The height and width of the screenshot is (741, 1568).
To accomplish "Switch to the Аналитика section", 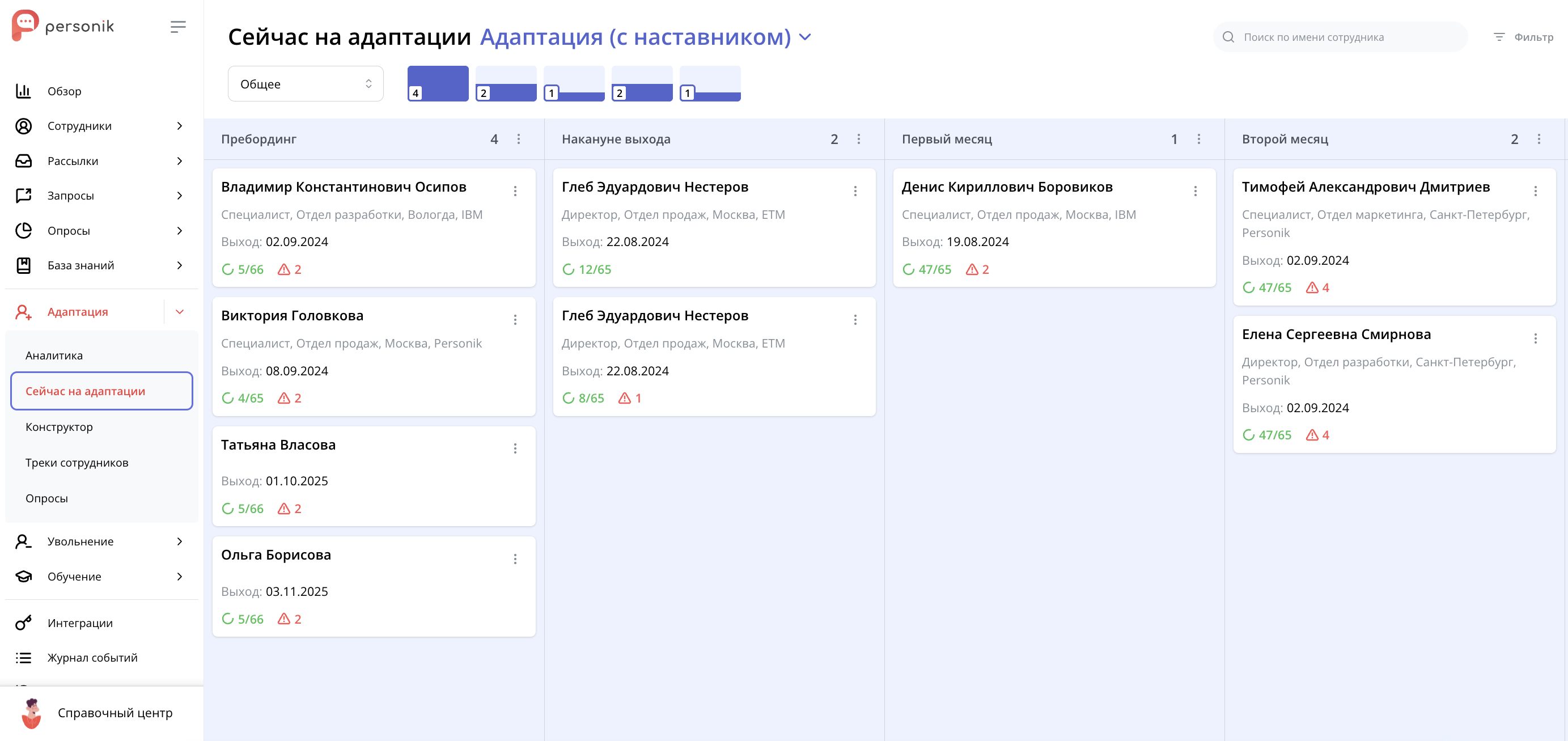I will pyautogui.click(x=53, y=355).
